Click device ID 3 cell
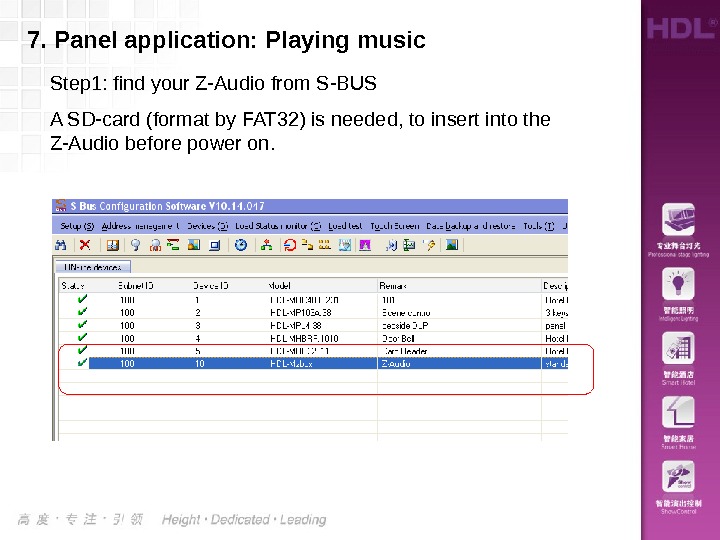 [x=197, y=326]
